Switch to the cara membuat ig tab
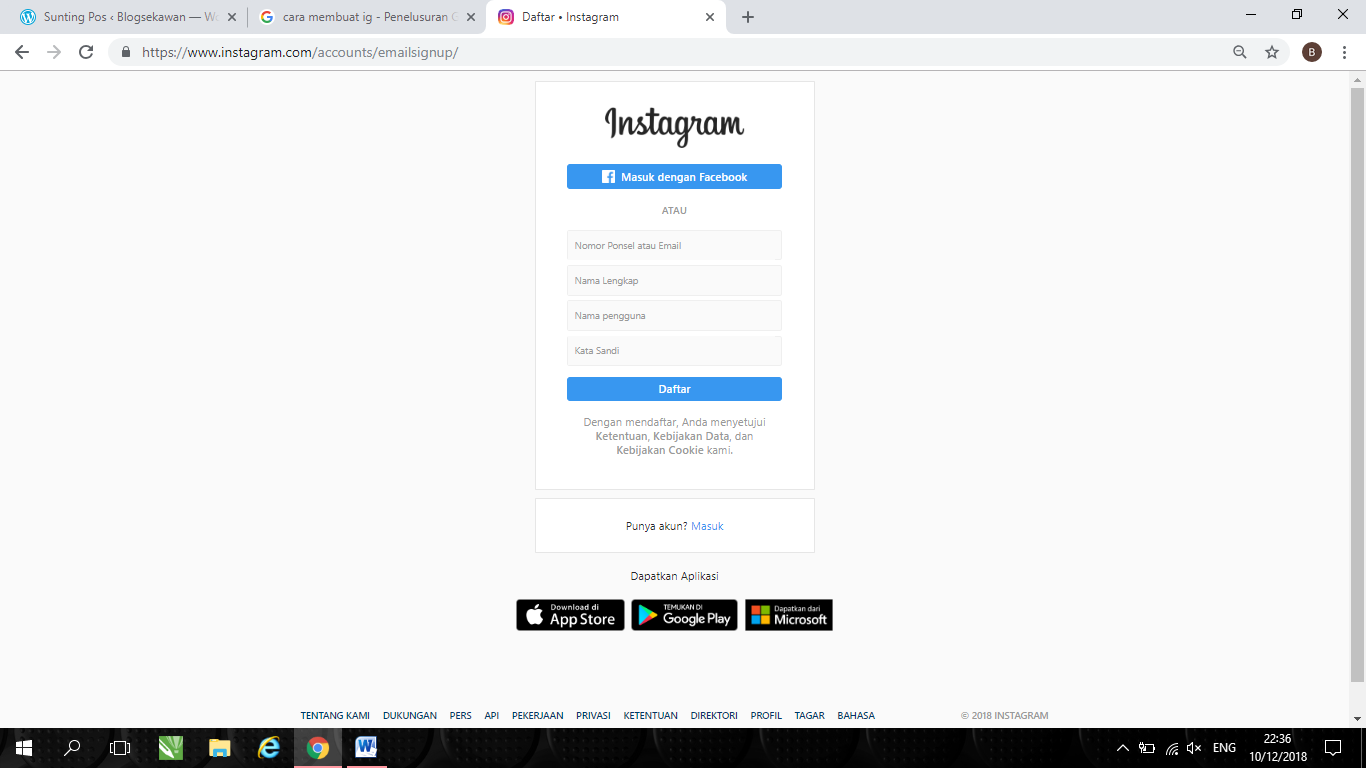The height and width of the screenshot is (768, 1366). click(x=365, y=17)
